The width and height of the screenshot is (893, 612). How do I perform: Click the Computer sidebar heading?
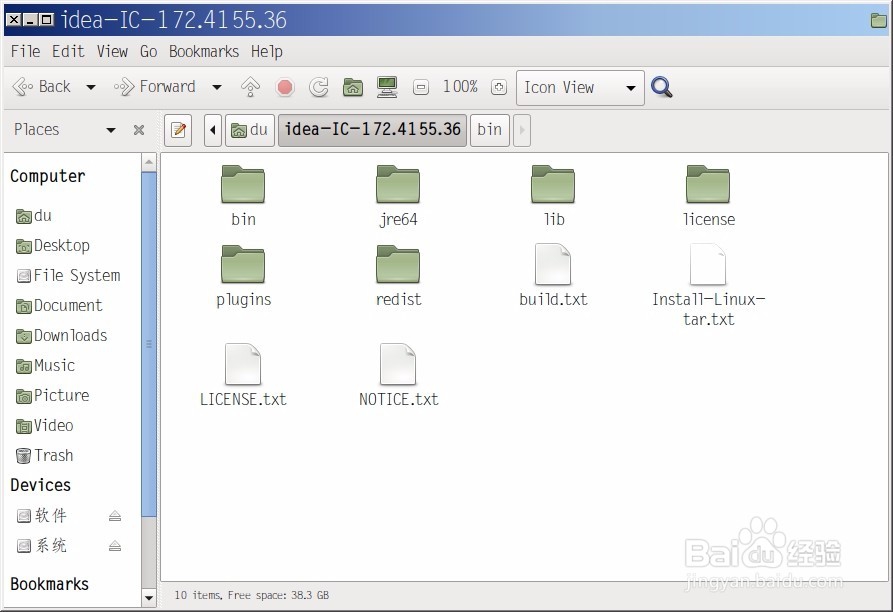pyautogui.click(x=48, y=176)
